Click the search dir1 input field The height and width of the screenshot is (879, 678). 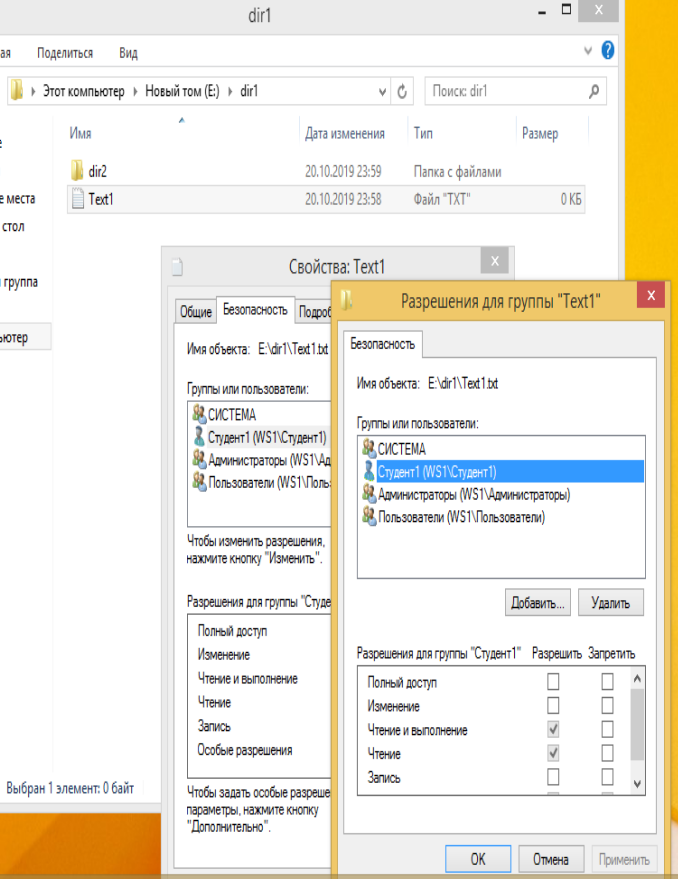click(x=505, y=92)
